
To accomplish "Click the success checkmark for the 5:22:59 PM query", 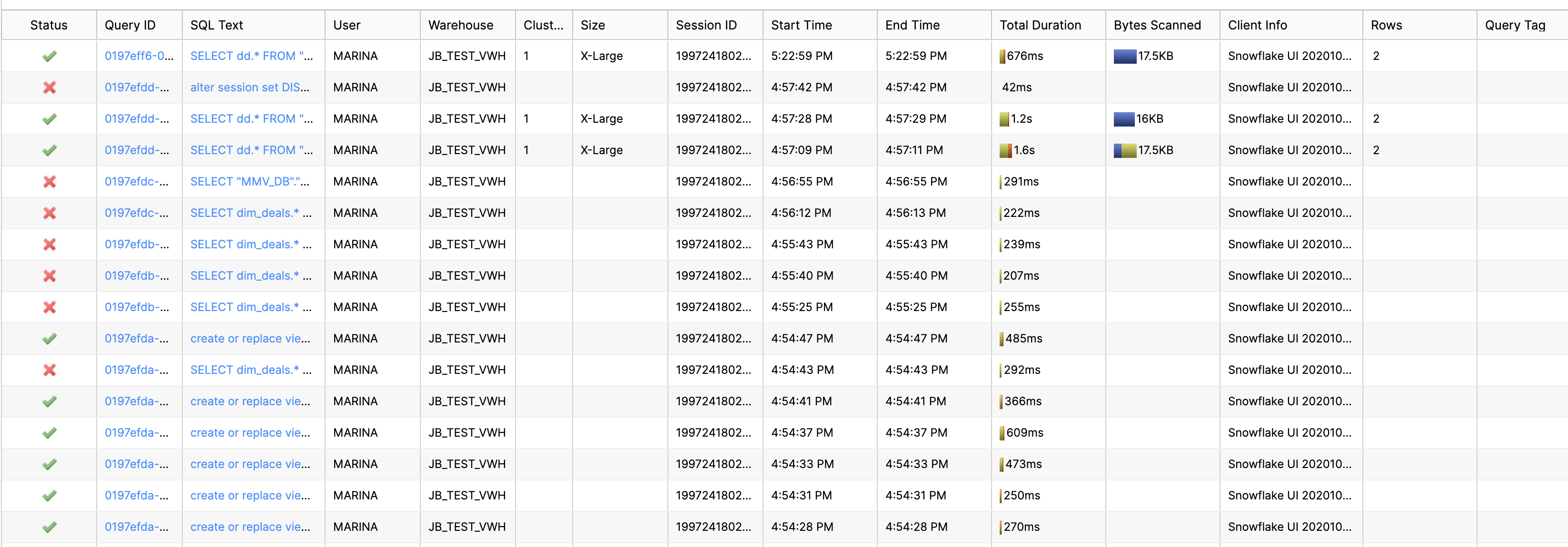I will click(50, 56).
